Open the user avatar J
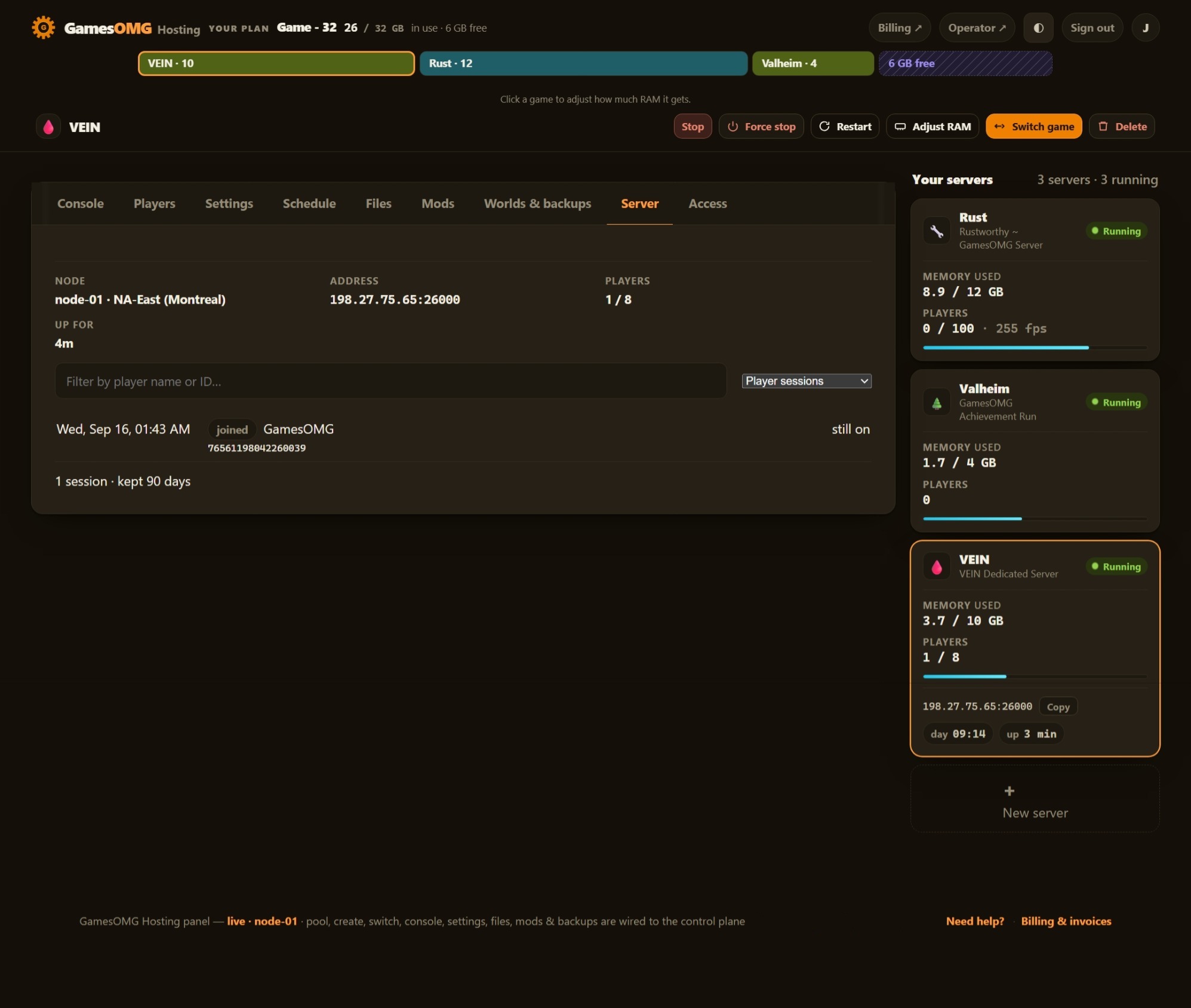Screen dimensions: 1191x1008 (x=1145, y=28)
